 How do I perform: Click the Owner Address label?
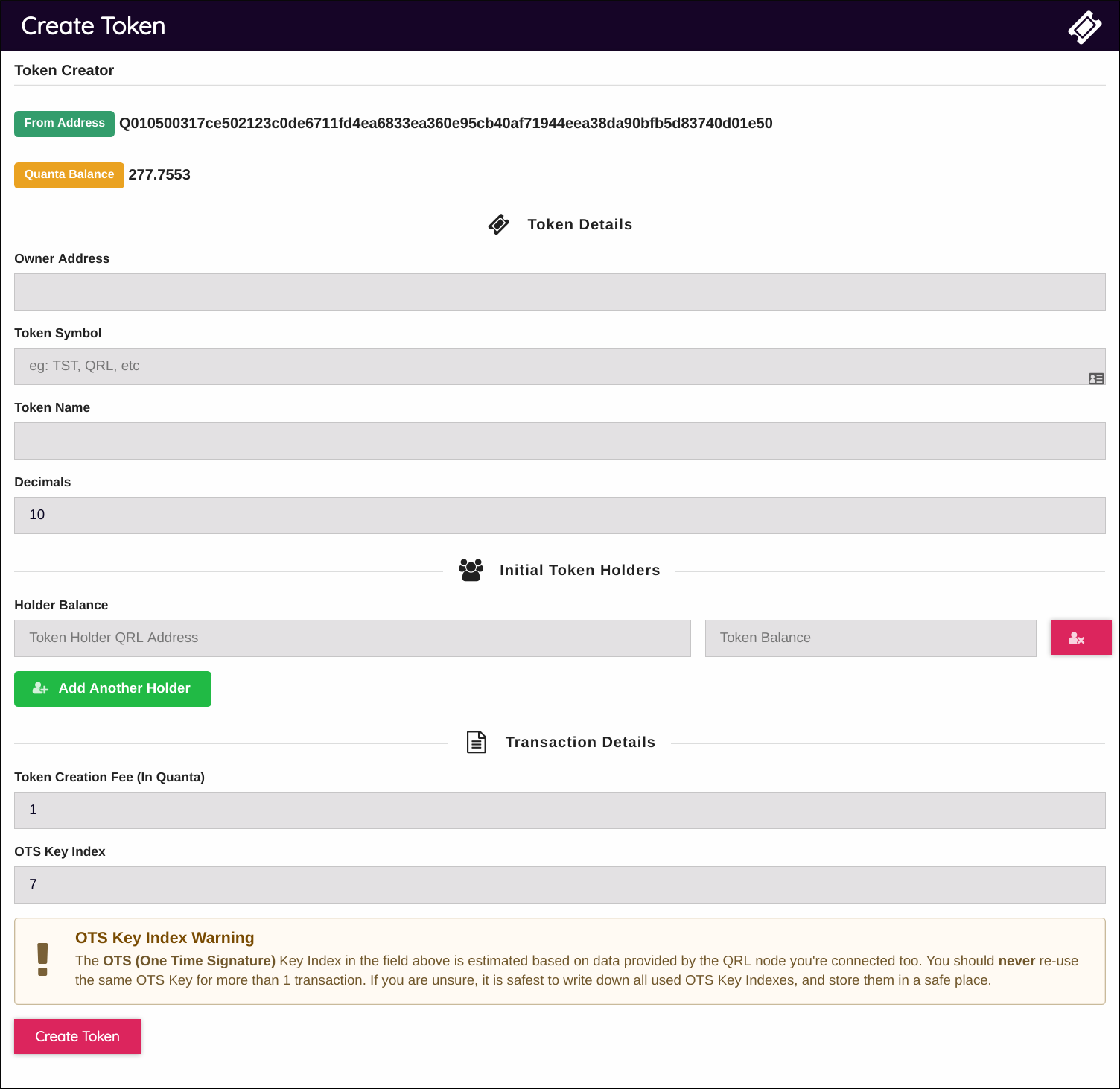click(62, 258)
